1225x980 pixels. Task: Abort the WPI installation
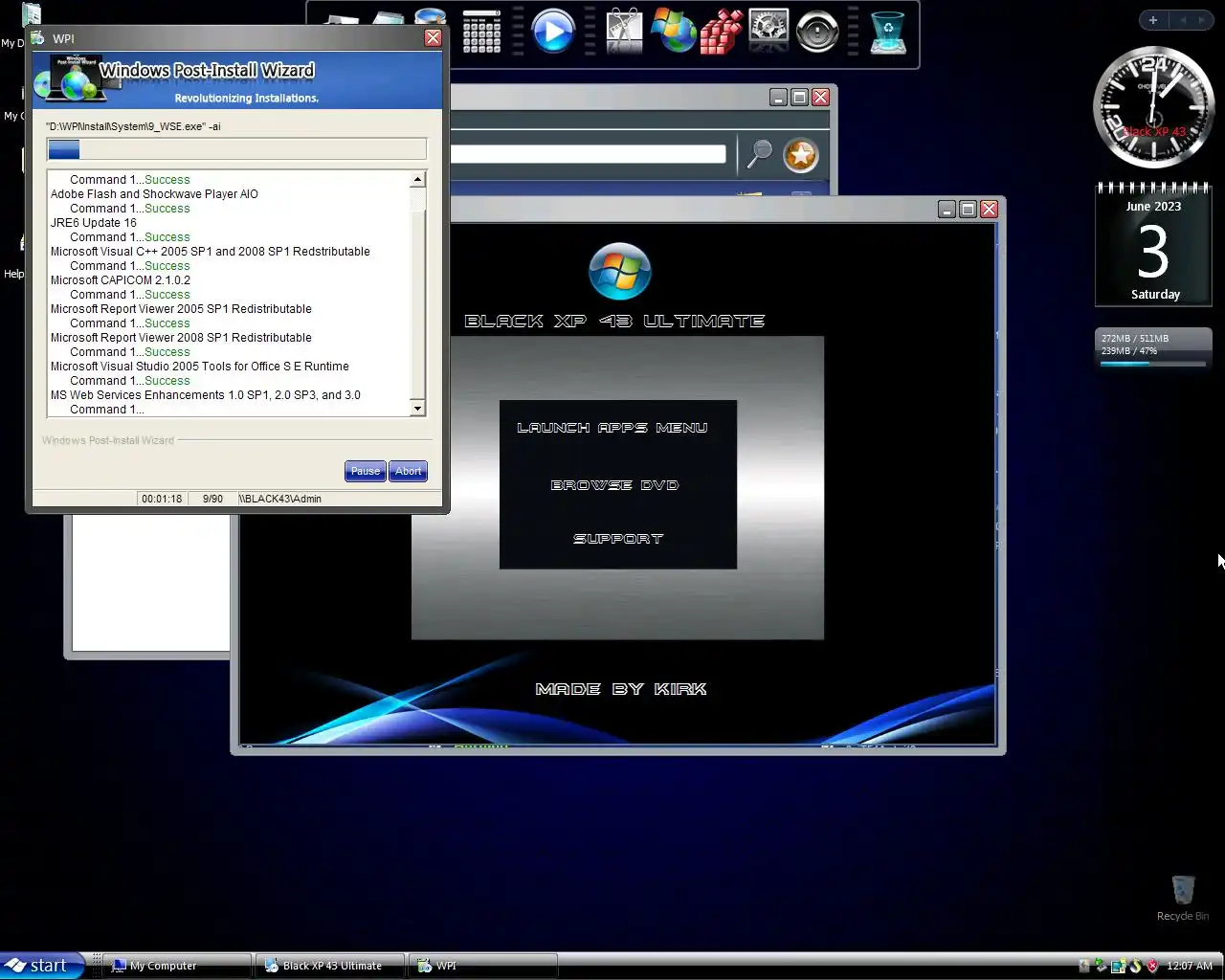point(409,471)
